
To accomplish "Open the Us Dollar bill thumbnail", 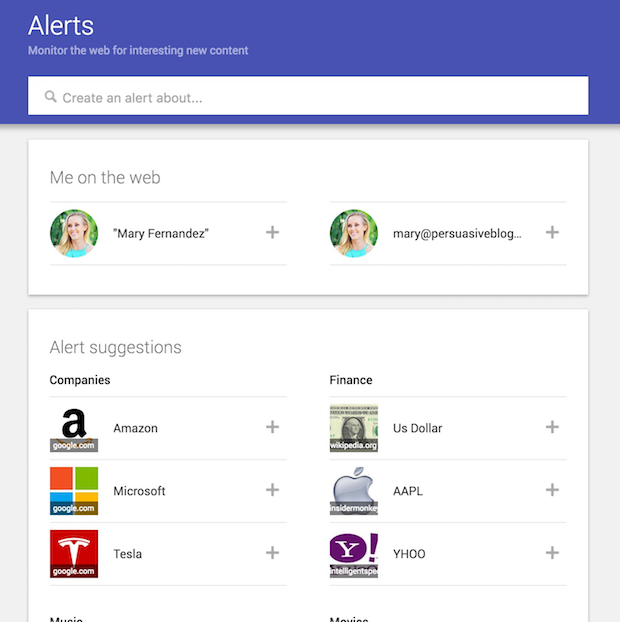I will click(354, 428).
